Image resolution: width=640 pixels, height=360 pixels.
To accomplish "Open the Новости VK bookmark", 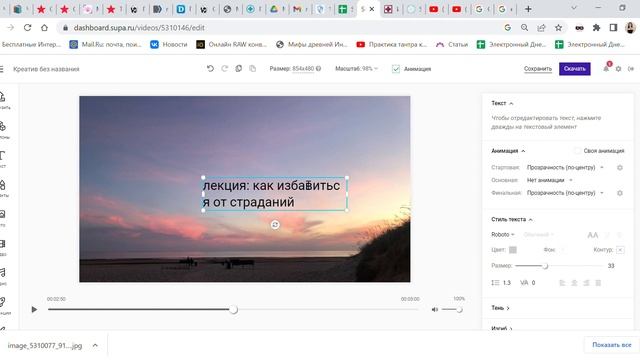I will 169,44.
